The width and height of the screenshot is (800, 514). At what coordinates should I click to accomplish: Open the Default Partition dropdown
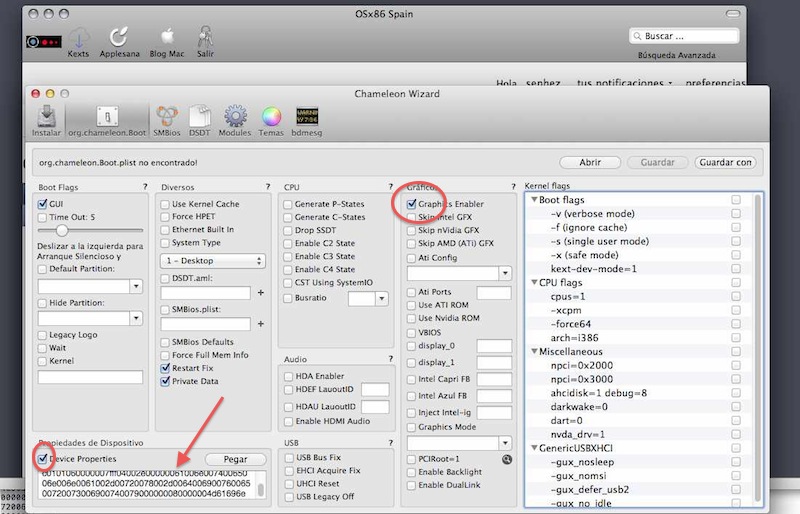coord(136,286)
